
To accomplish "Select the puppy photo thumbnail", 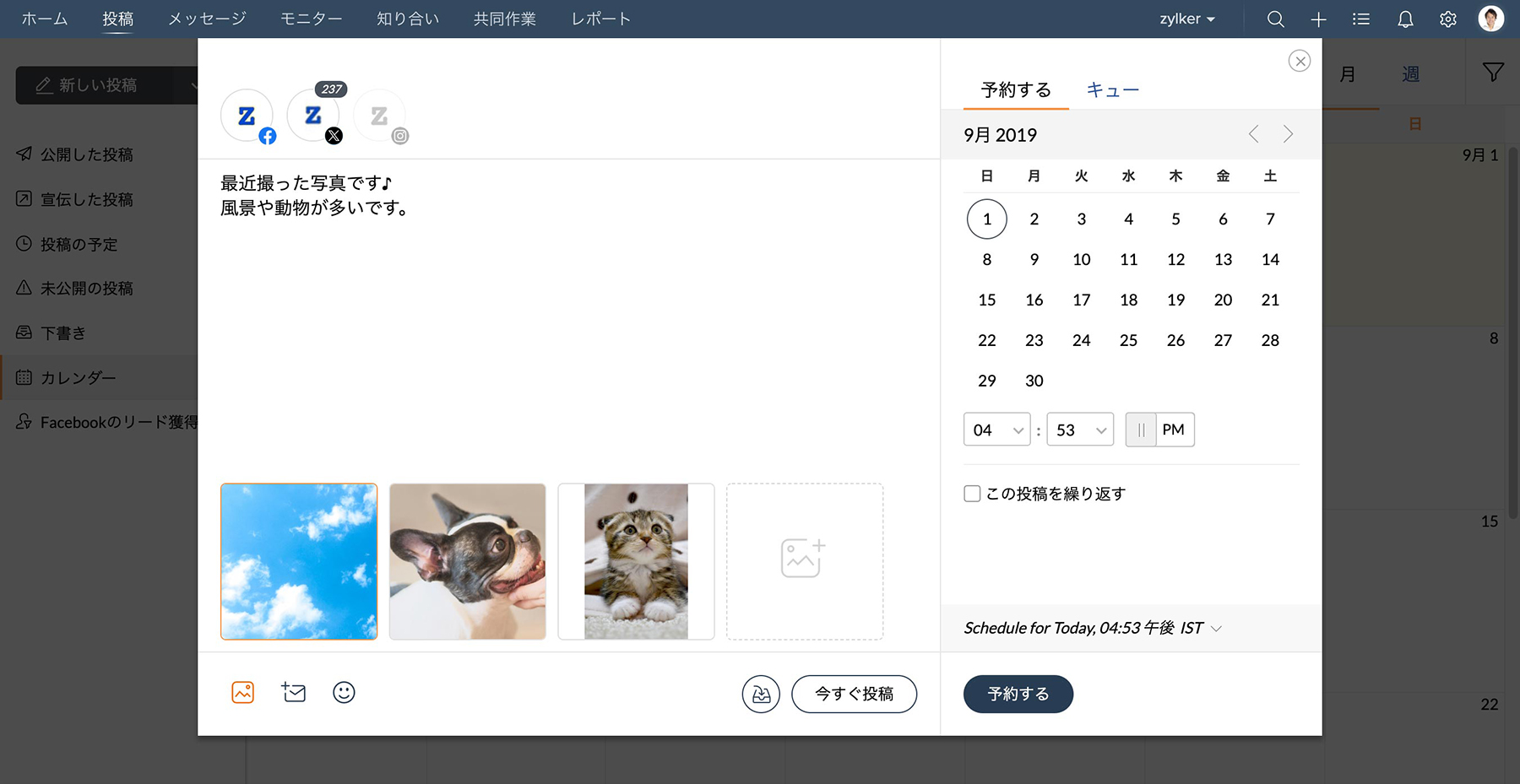I will (x=467, y=560).
